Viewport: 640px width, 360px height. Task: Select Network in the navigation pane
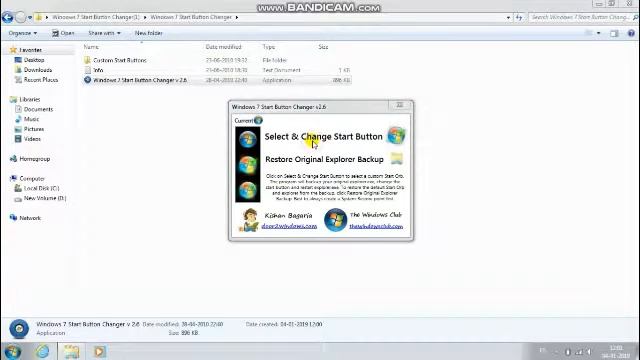click(x=30, y=218)
